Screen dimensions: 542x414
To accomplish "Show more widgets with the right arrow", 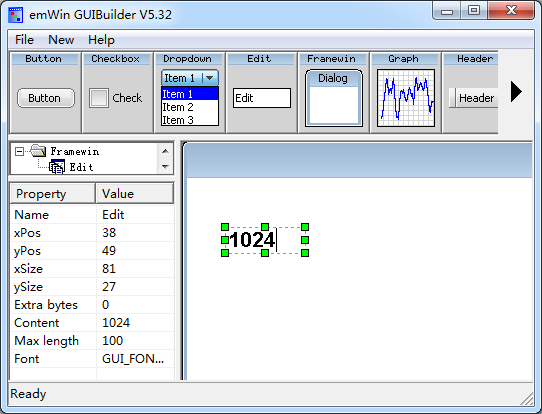I will click(x=516, y=92).
